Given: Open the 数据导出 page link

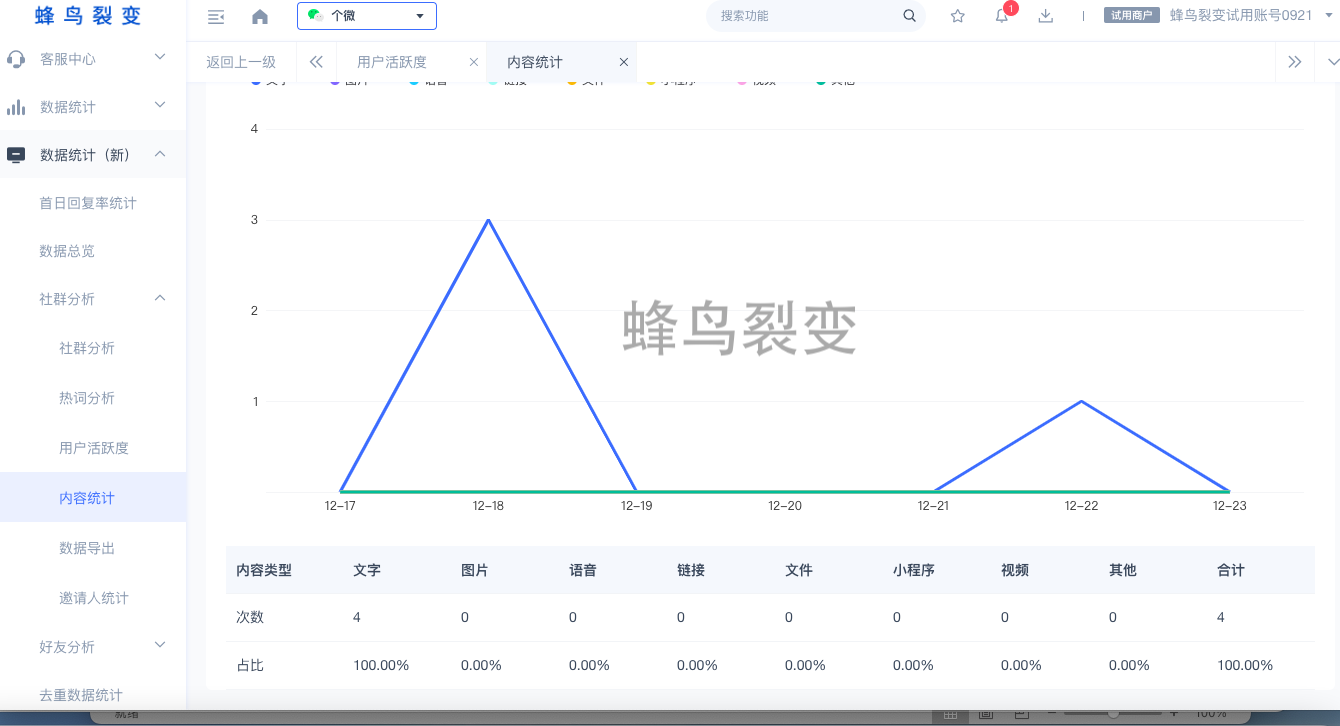Looking at the screenshot, I should (x=87, y=548).
